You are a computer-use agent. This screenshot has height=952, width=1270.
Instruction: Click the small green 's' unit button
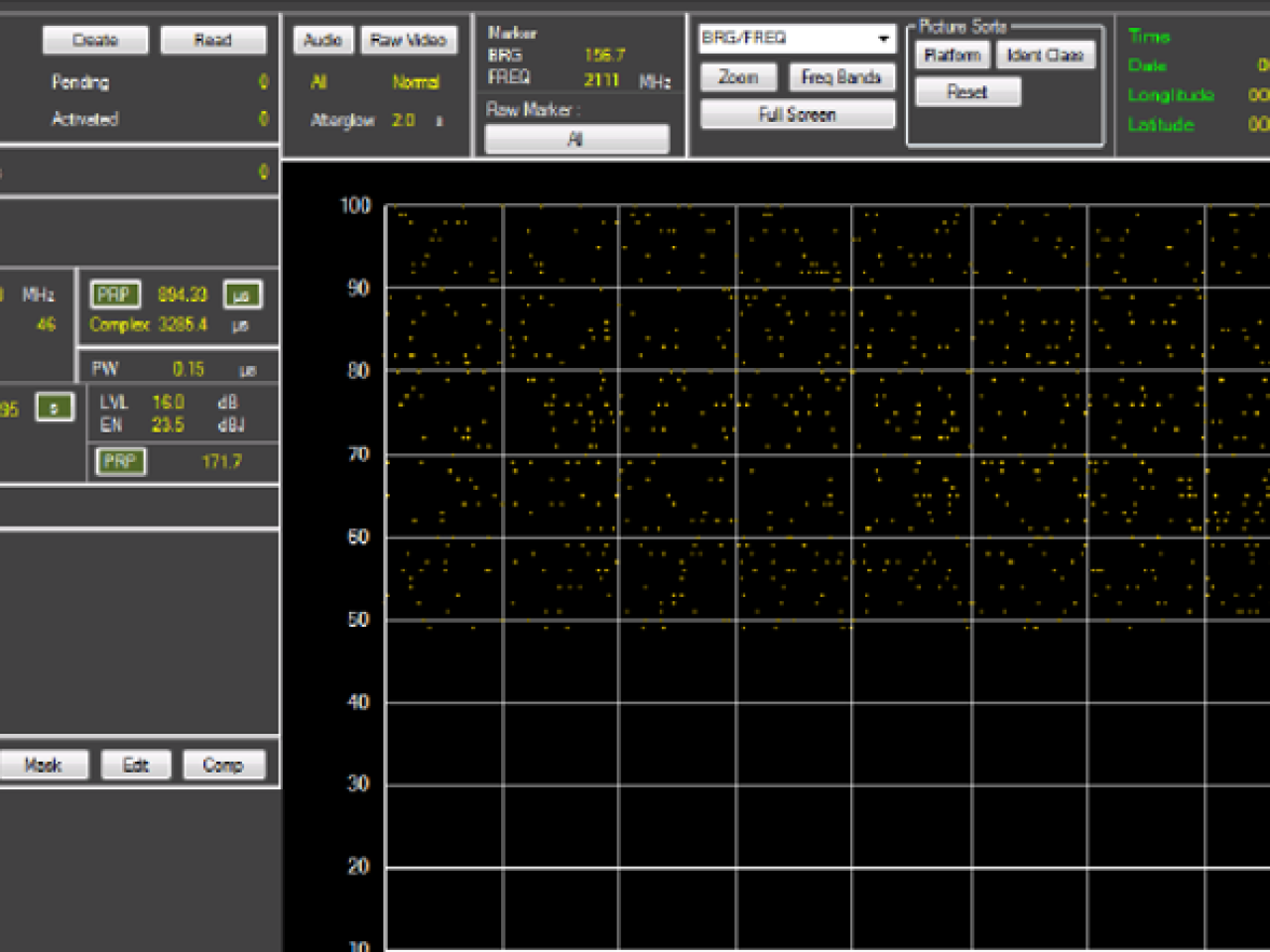point(54,408)
